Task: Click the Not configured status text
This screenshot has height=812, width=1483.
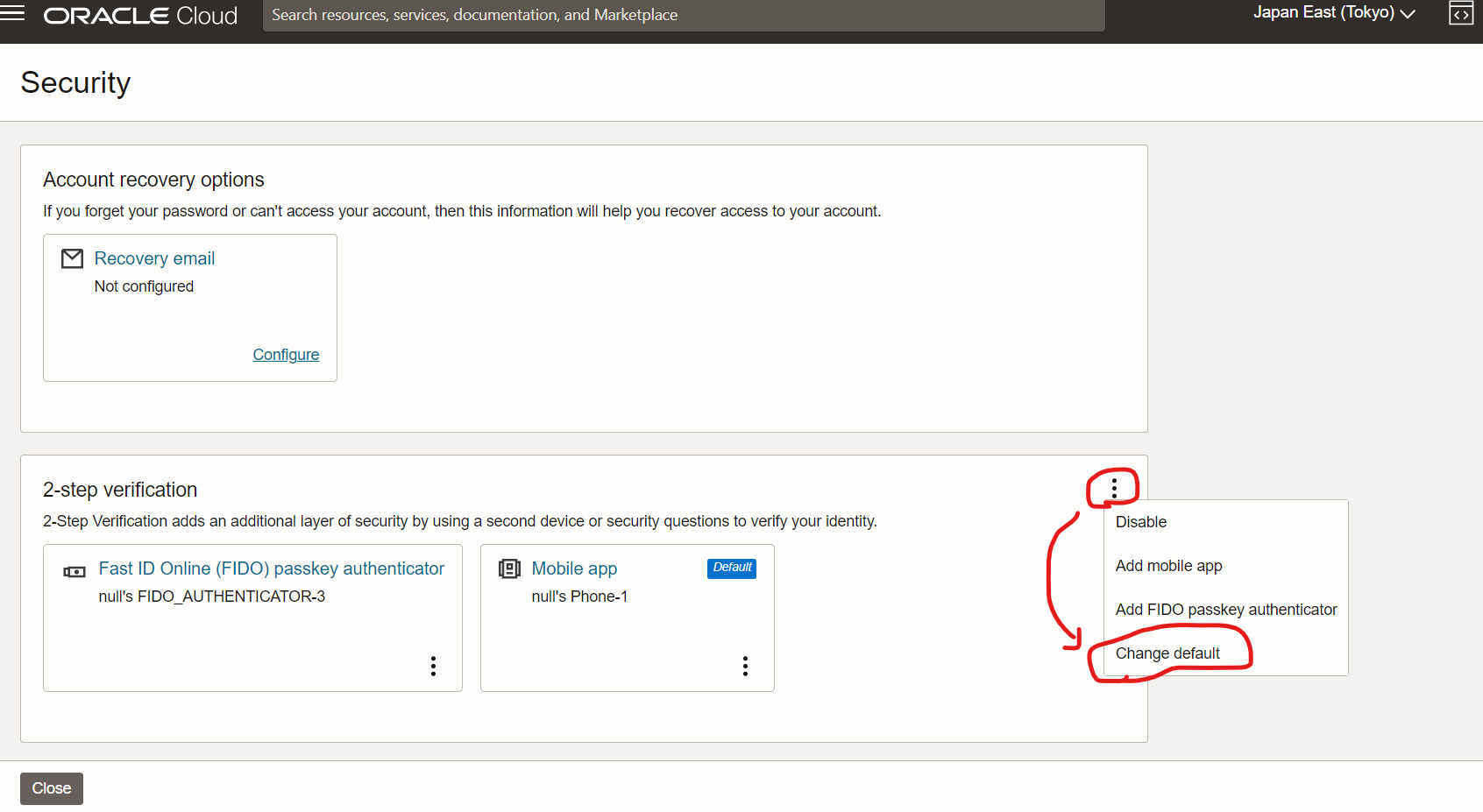Action: point(144,286)
